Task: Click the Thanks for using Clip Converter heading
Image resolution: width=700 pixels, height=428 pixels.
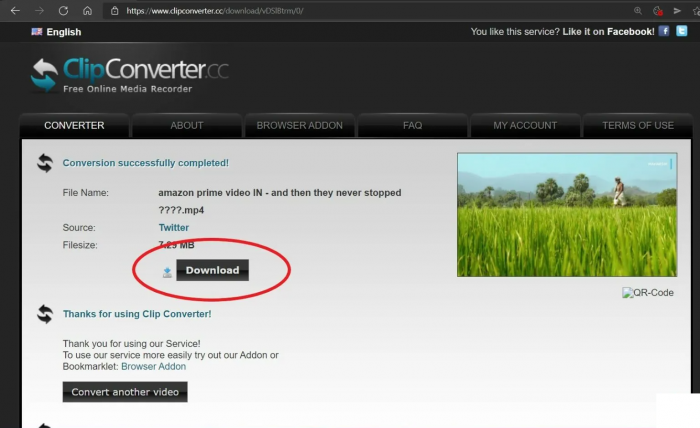Action: 137,314
